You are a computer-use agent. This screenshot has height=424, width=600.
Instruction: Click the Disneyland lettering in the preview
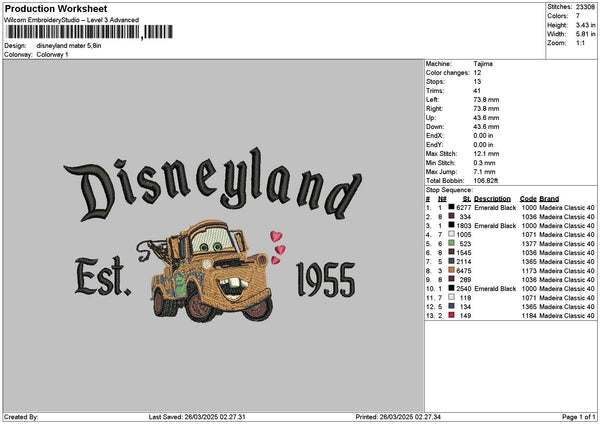pyautogui.click(x=212, y=184)
